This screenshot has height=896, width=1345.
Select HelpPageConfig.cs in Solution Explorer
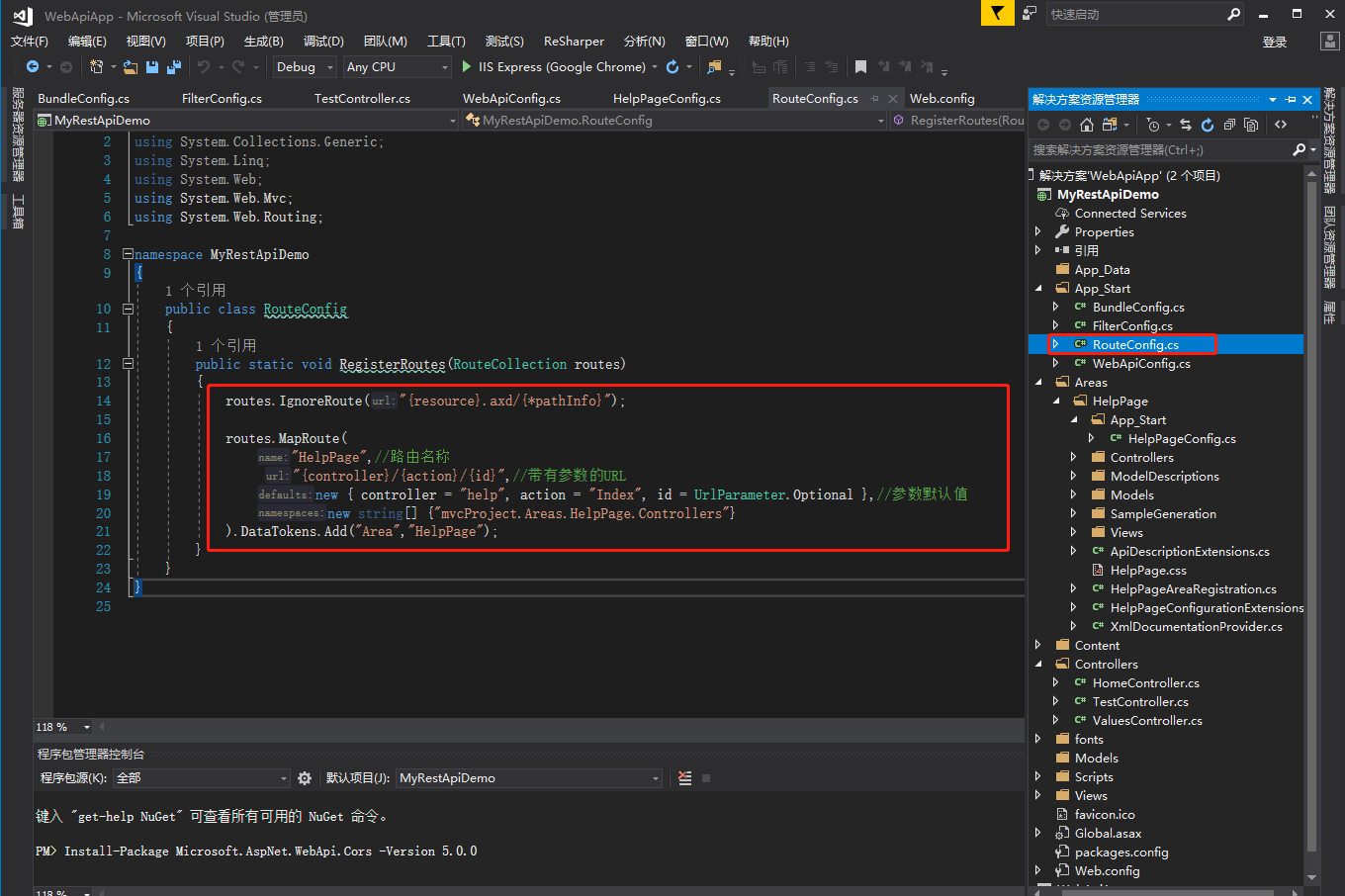click(1182, 438)
